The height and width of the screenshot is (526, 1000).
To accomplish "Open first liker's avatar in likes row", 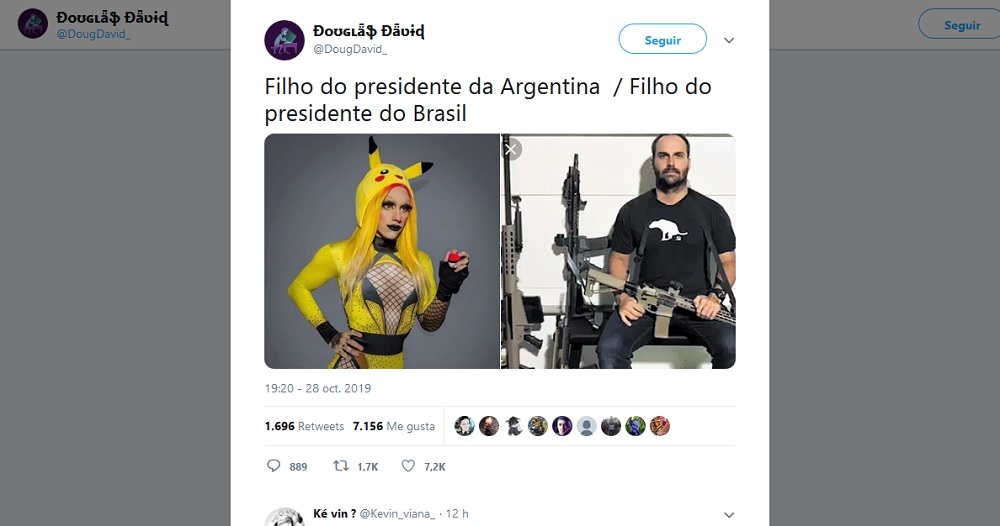I will point(464,426).
